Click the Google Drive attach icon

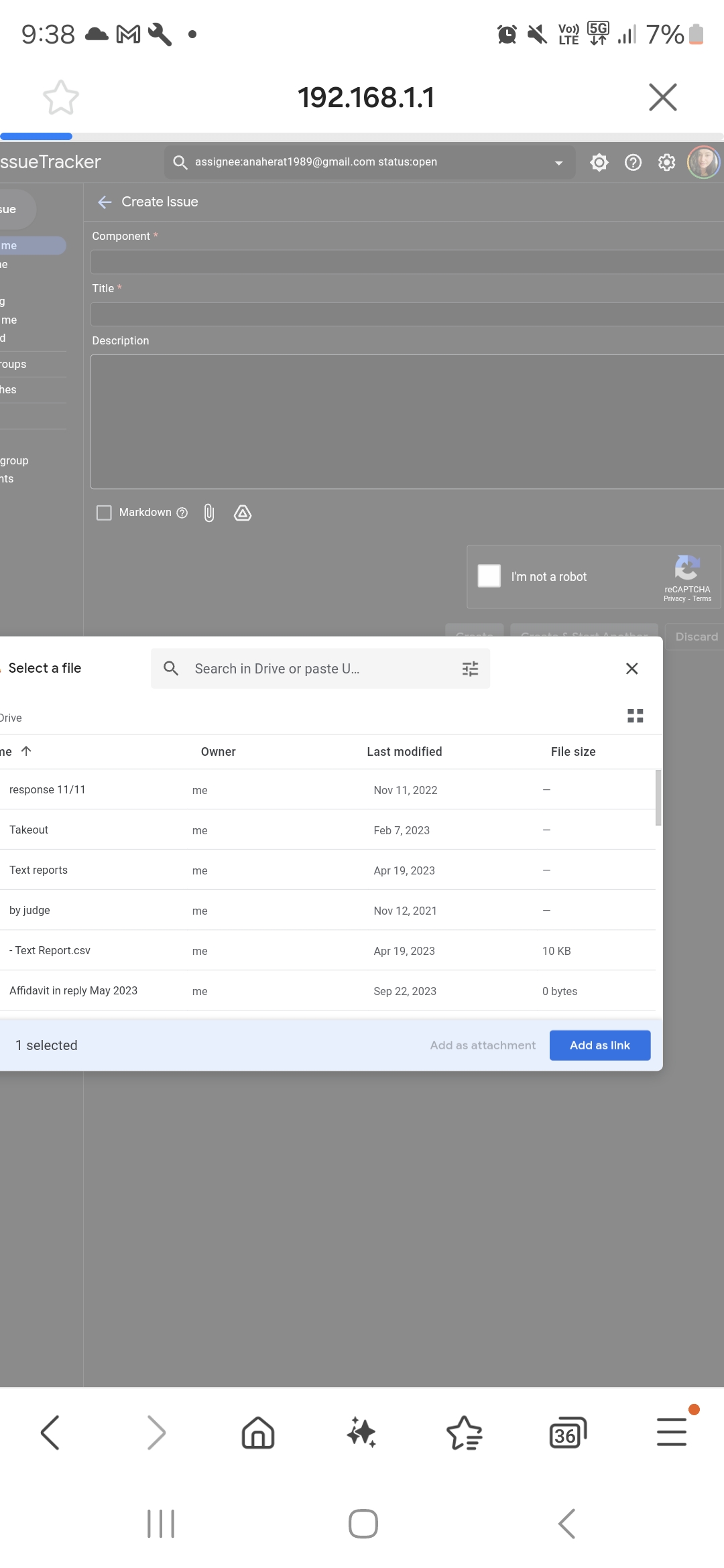click(x=242, y=513)
